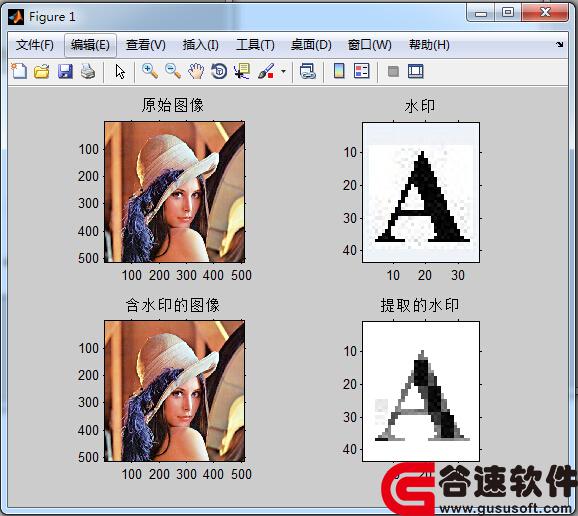Insert a colorbar via the toolbar icon
578x516 pixels.
(x=339, y=71)
